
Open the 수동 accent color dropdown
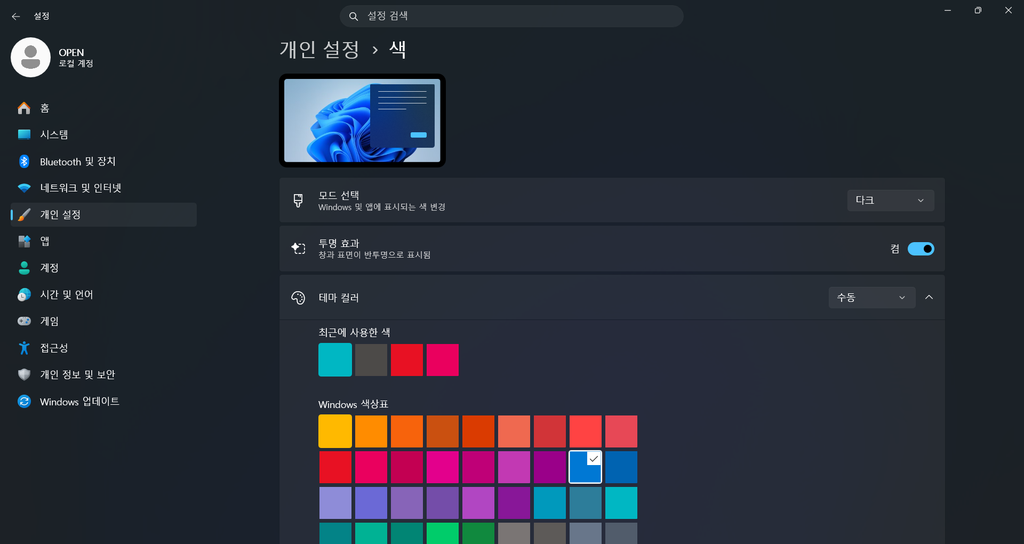tap(872, 298)
